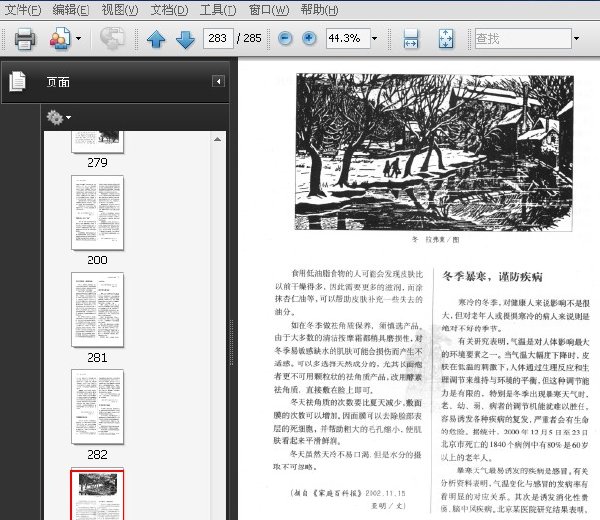Expand the collaborate icon dropdown arrow
The width and height of the screenshot is (600, 520).
point(78,38)
